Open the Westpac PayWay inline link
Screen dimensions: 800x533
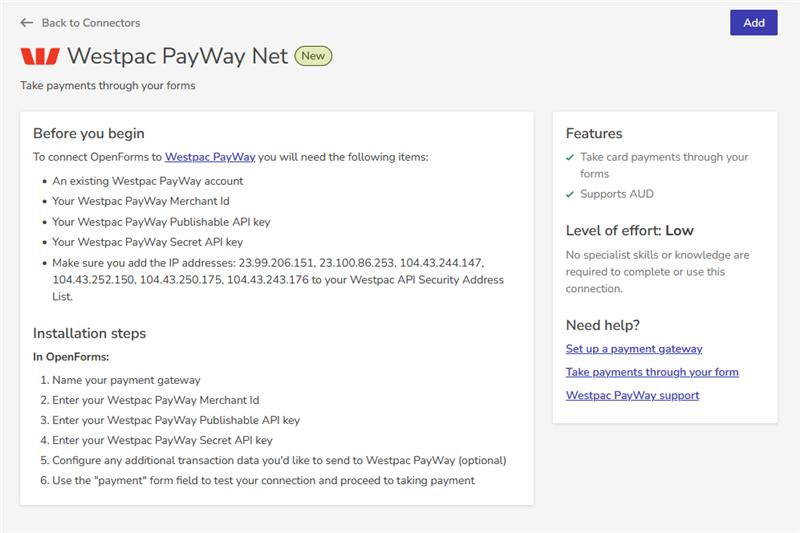210,157
